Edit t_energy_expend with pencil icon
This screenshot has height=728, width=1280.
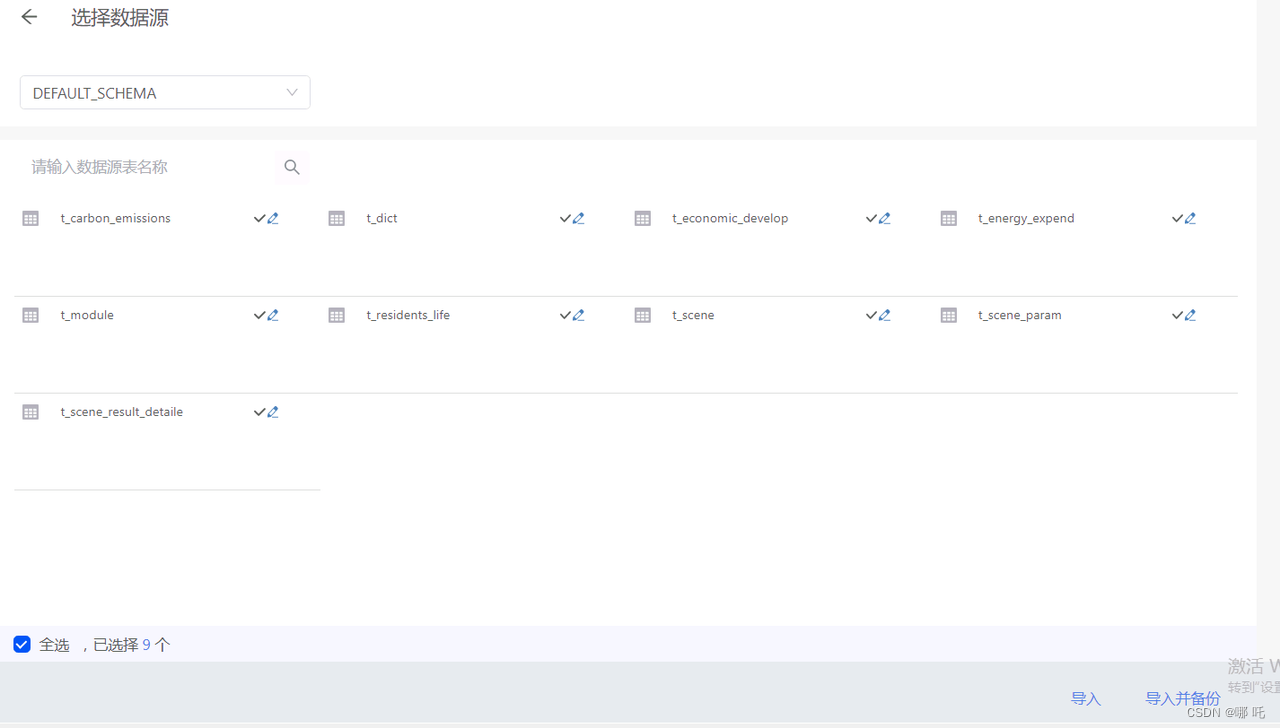tap(1190, 218)
